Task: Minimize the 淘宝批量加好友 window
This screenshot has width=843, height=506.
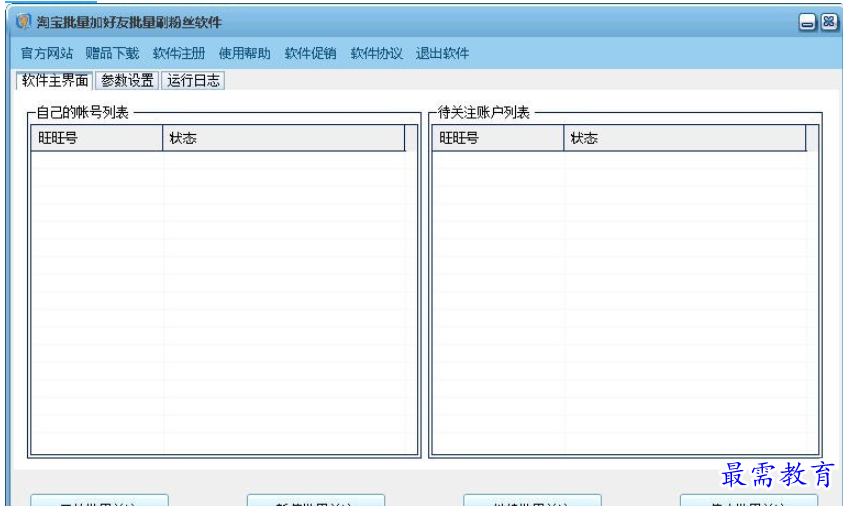Action: point(807,23)
